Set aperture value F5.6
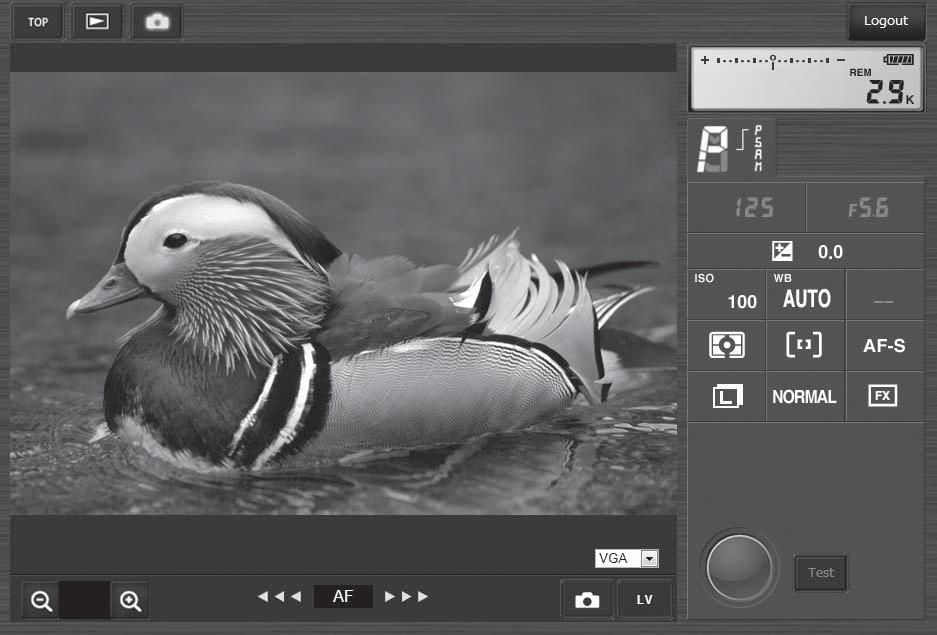Image resolution: width=937 pixels, height=635 pixels. coord(865,207)
